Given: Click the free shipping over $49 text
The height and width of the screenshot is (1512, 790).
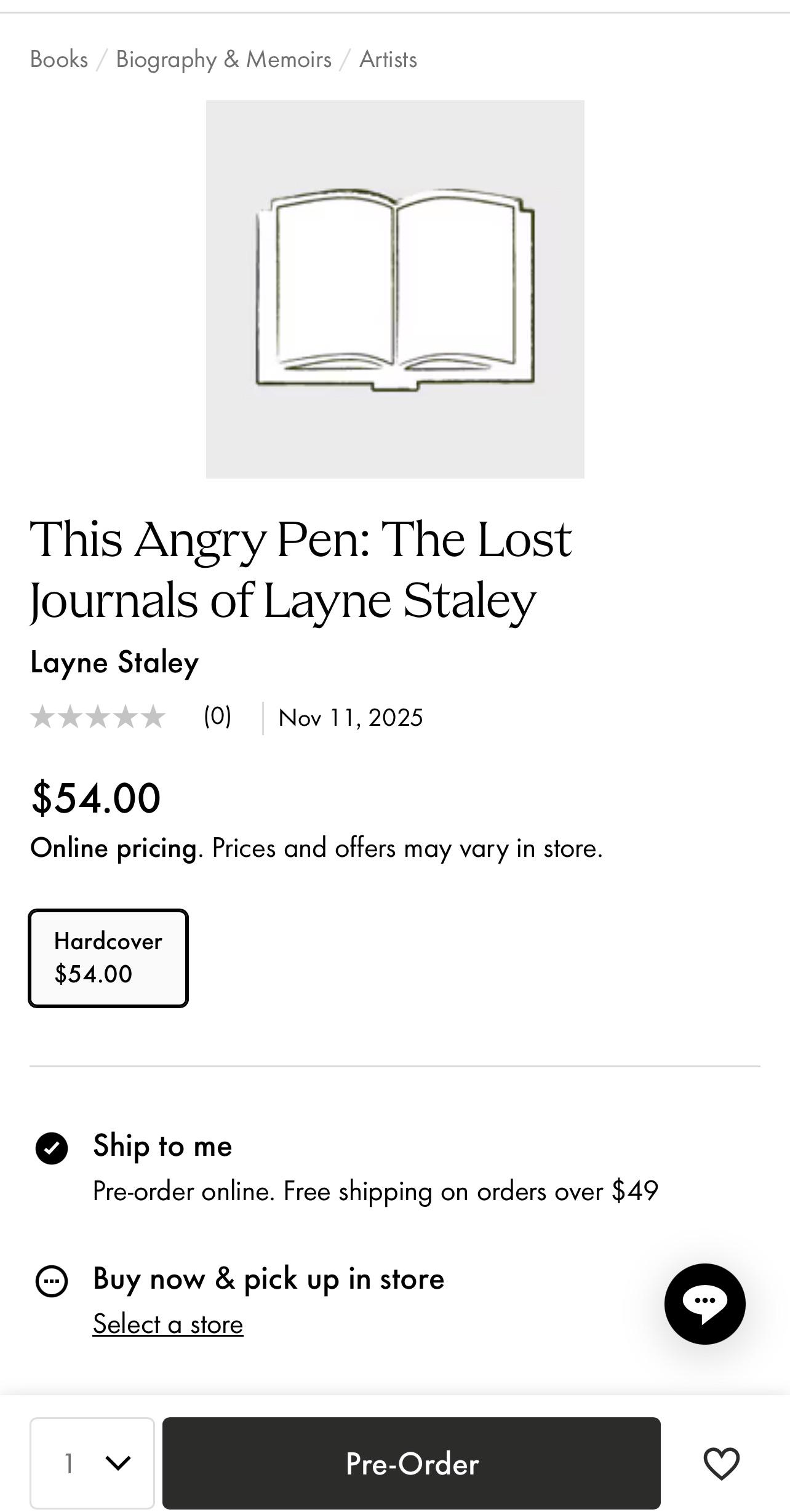Looking at the screenshot, I should coord(375,1192).
